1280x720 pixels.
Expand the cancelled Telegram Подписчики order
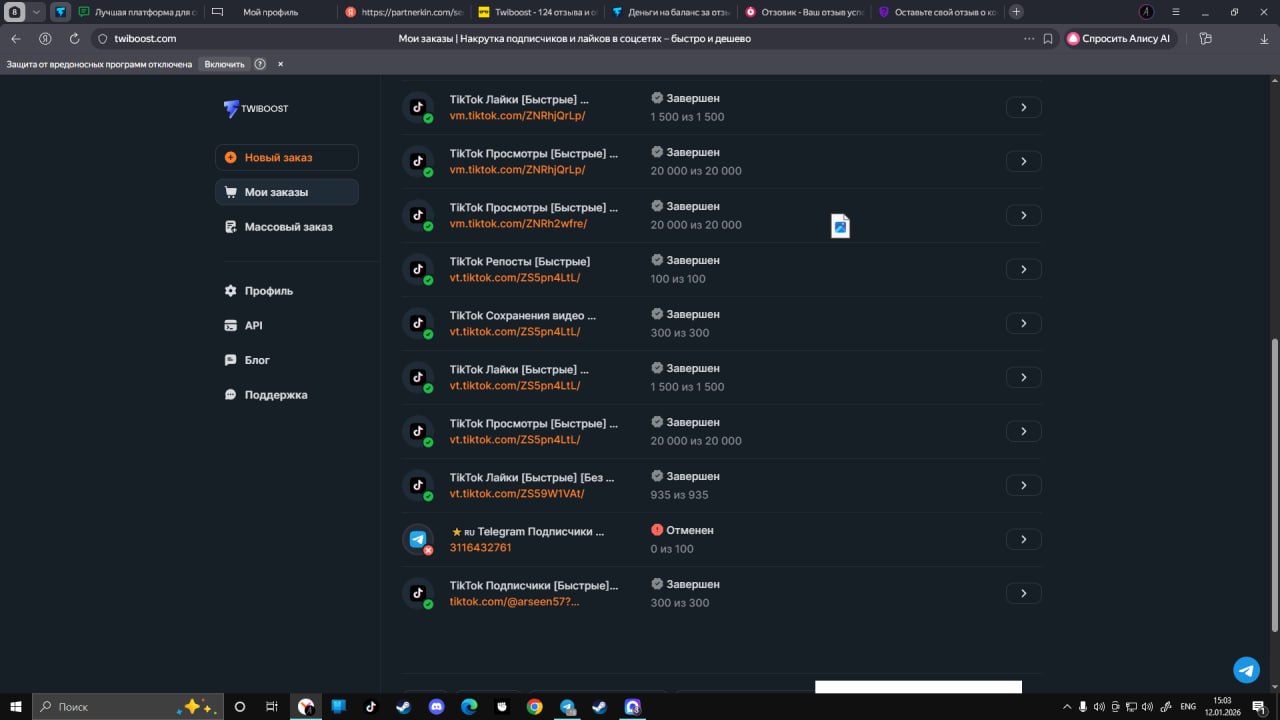(x=1023, y=539)
